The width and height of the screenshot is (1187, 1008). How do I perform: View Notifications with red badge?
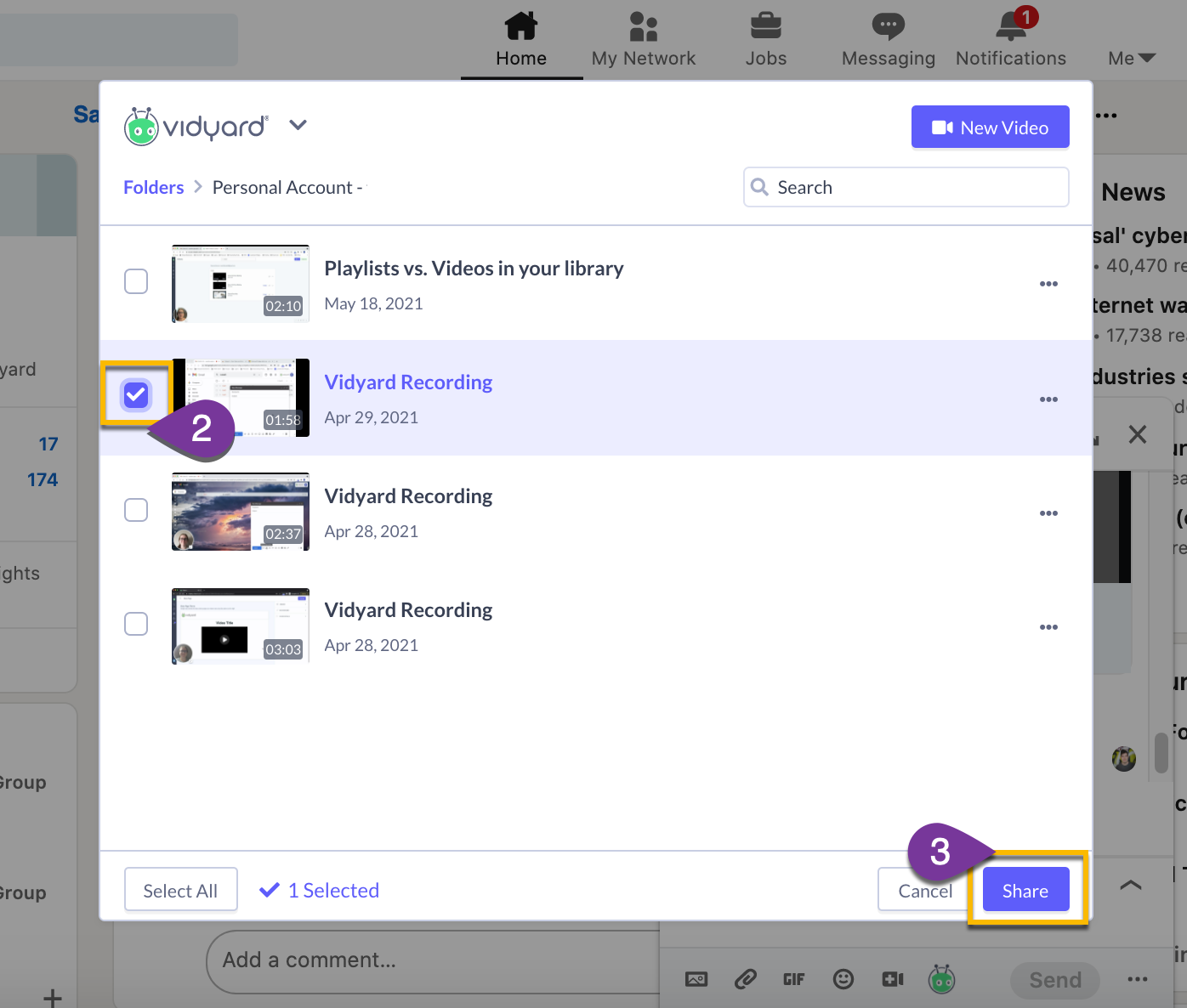pyautogui.click(x=1011, y=40)
